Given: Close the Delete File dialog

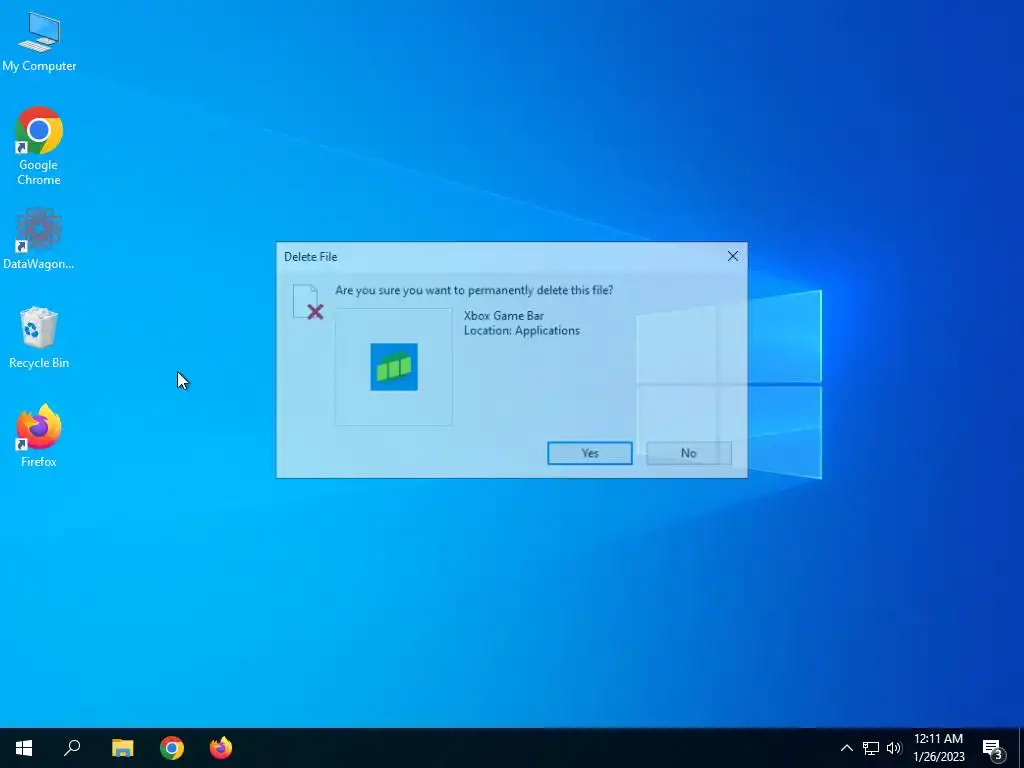Looking at the screenshot, I should point(733,257).
